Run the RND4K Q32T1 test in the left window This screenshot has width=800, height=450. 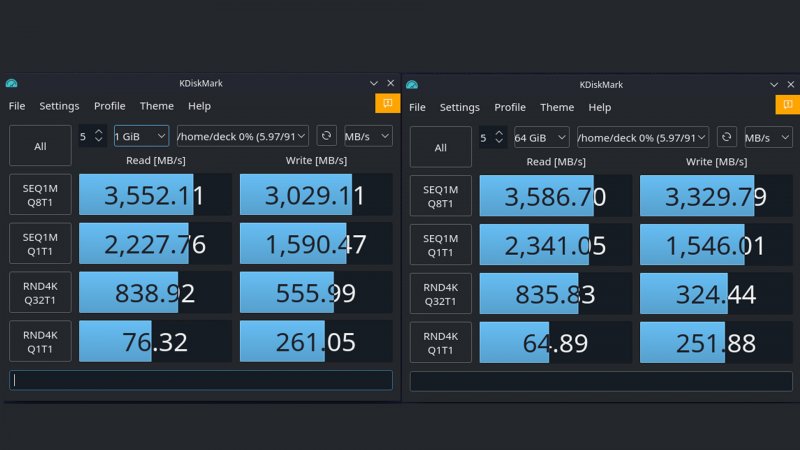tap(40, 292)
